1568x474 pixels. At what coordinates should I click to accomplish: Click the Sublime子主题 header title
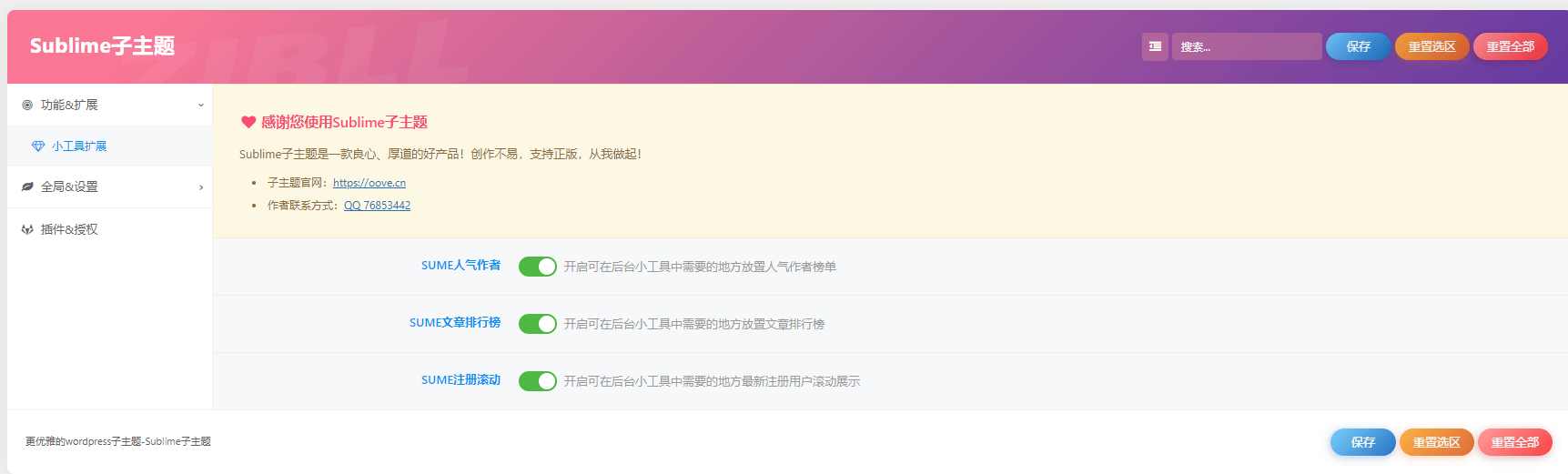(x=102, y=46)
